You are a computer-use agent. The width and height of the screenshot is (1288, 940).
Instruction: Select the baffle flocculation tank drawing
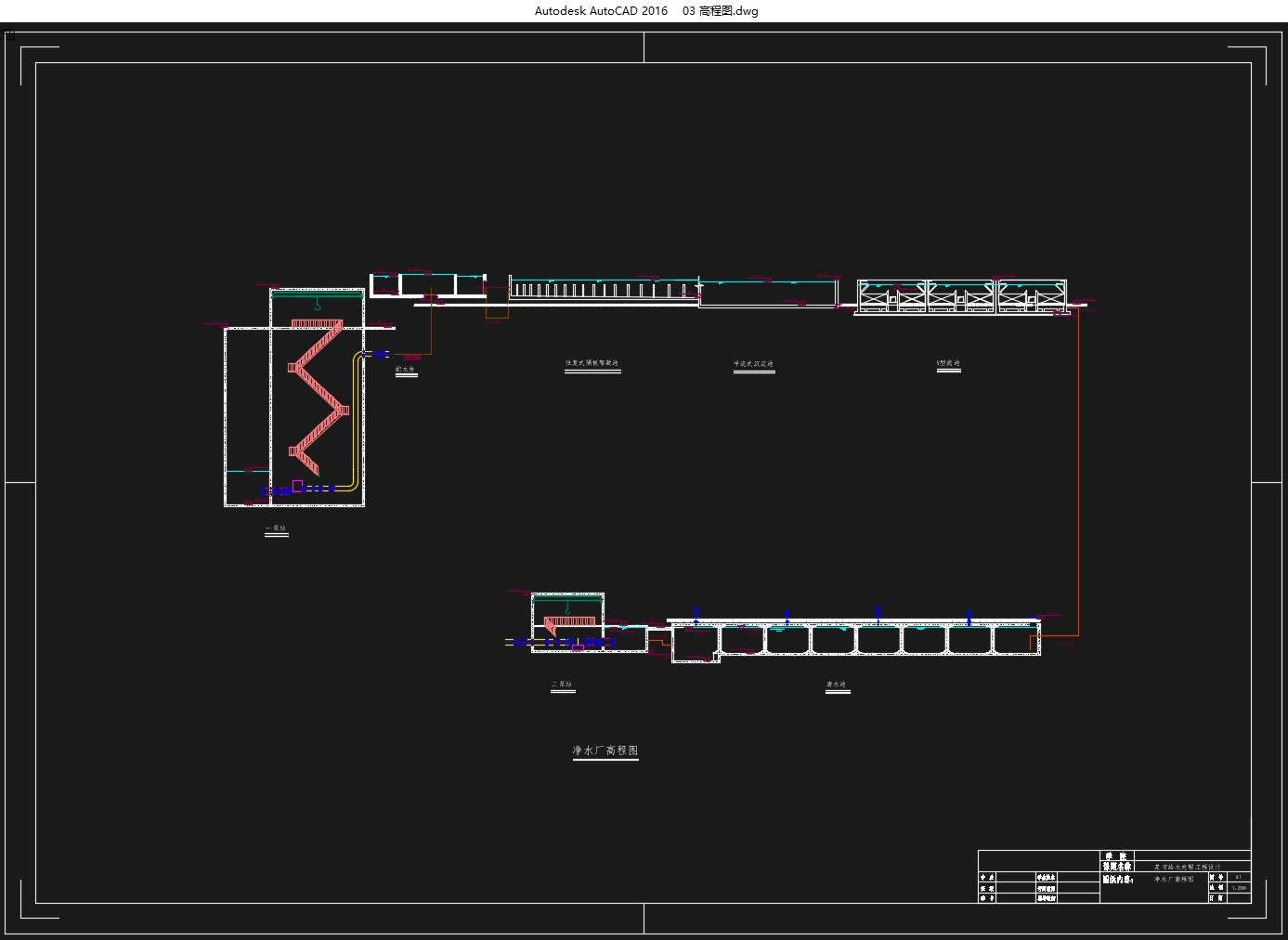point(604,288)
